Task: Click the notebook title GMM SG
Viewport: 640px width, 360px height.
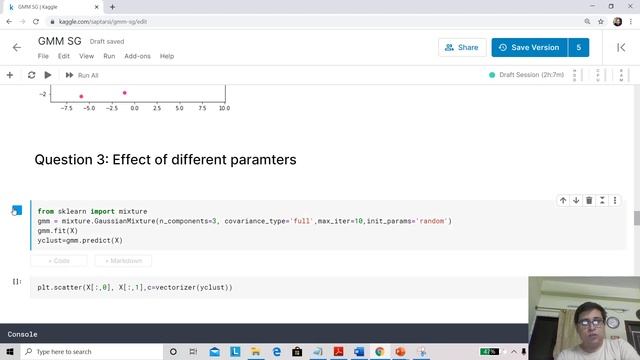Action: [60, 41]
